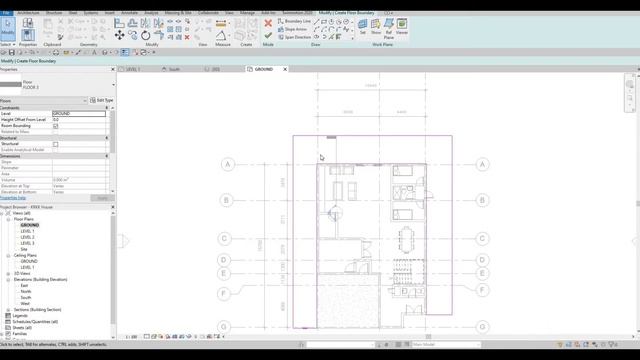640x360 pixels.
Task: Select the Modify arrow tool
Action: pos(8,29)
